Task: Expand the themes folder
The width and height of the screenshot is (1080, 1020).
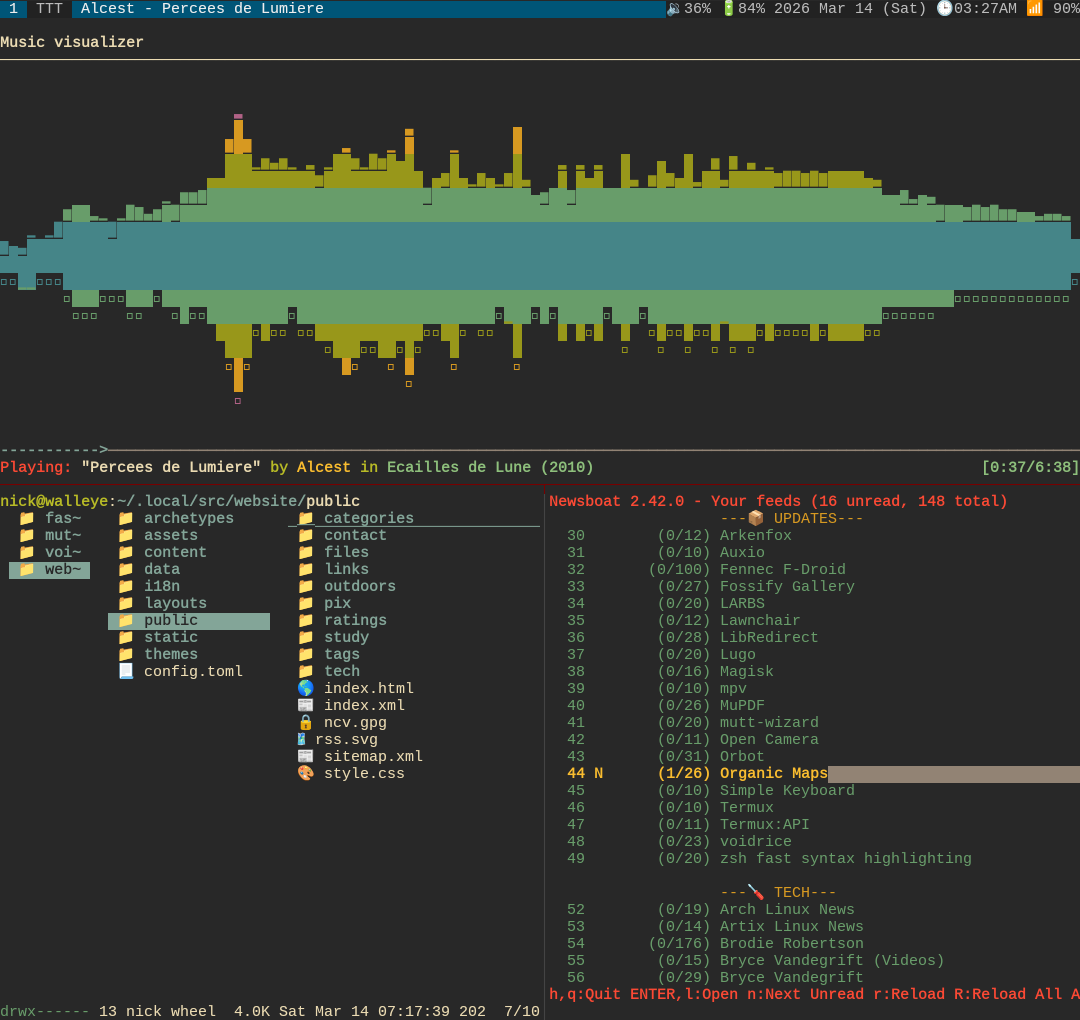Action: point(170,655)
